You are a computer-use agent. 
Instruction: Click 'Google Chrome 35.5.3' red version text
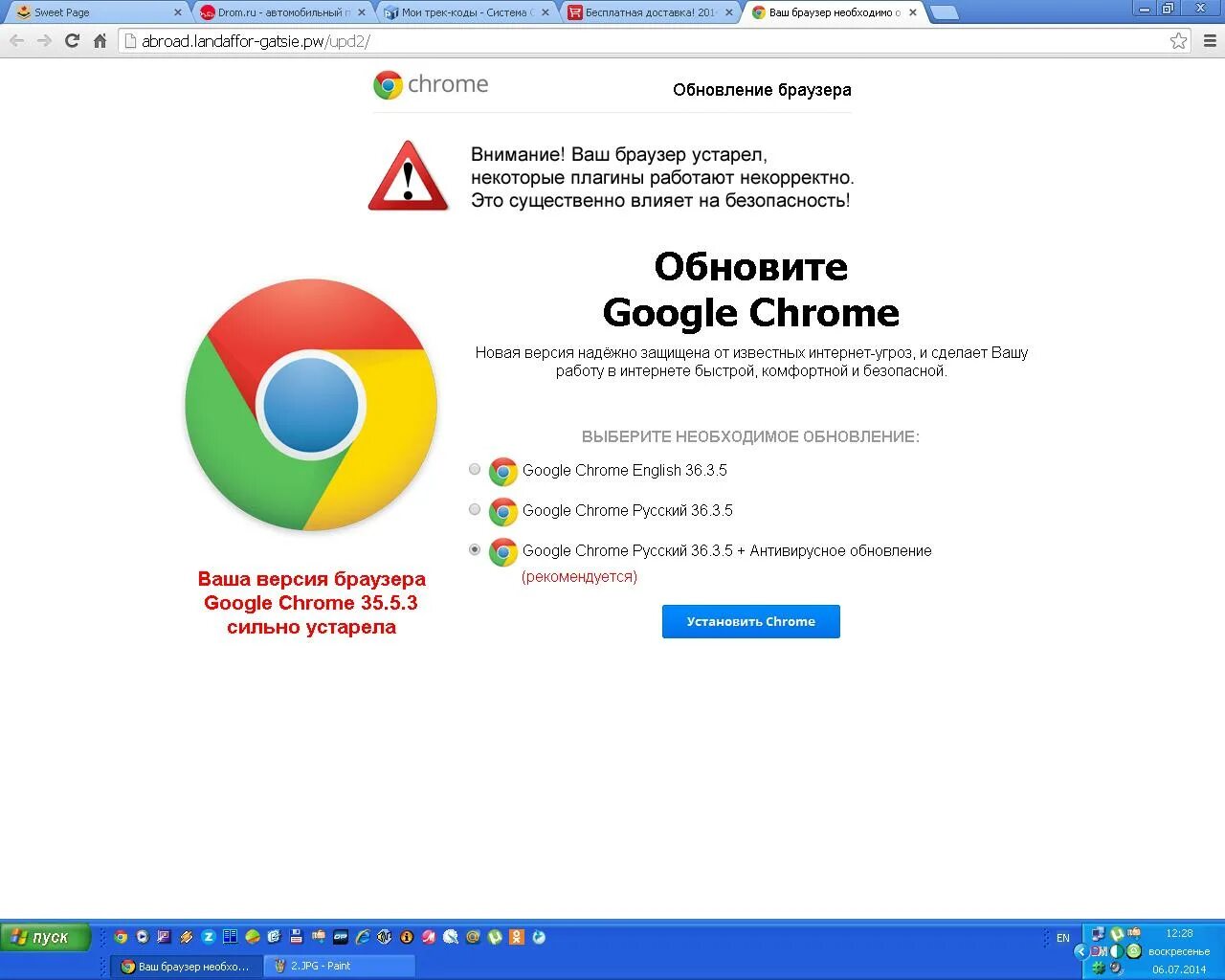(311, 603)
